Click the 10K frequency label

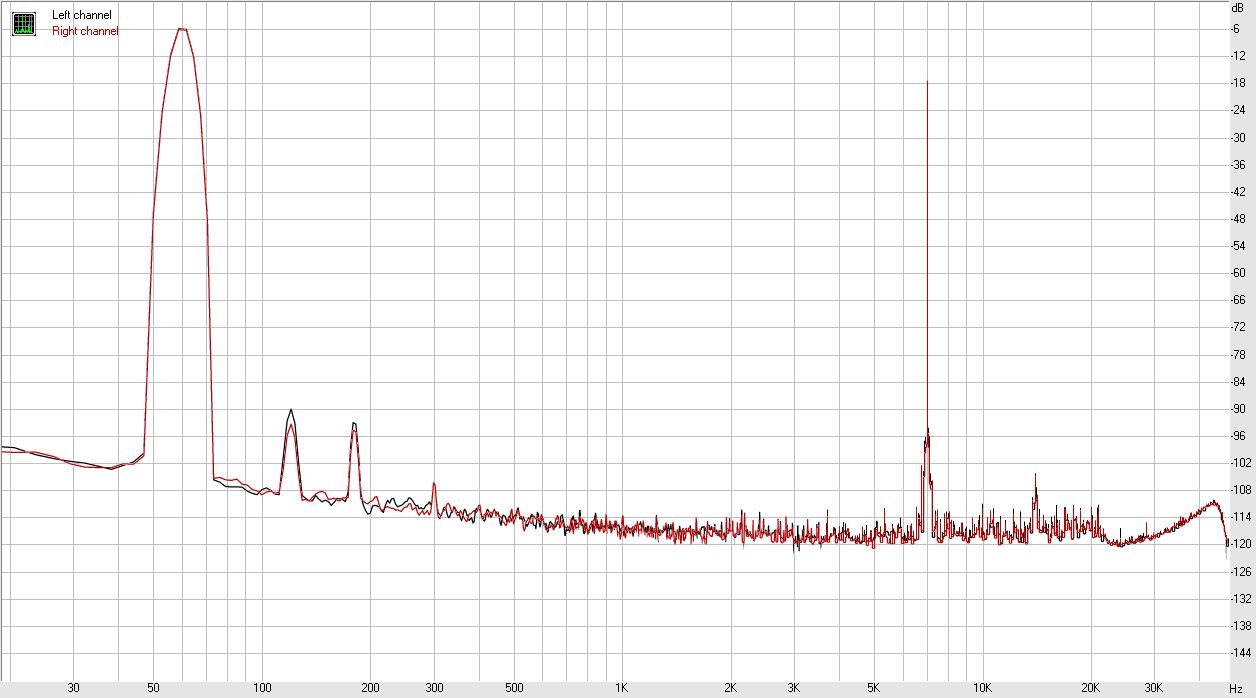click(983, 688)
